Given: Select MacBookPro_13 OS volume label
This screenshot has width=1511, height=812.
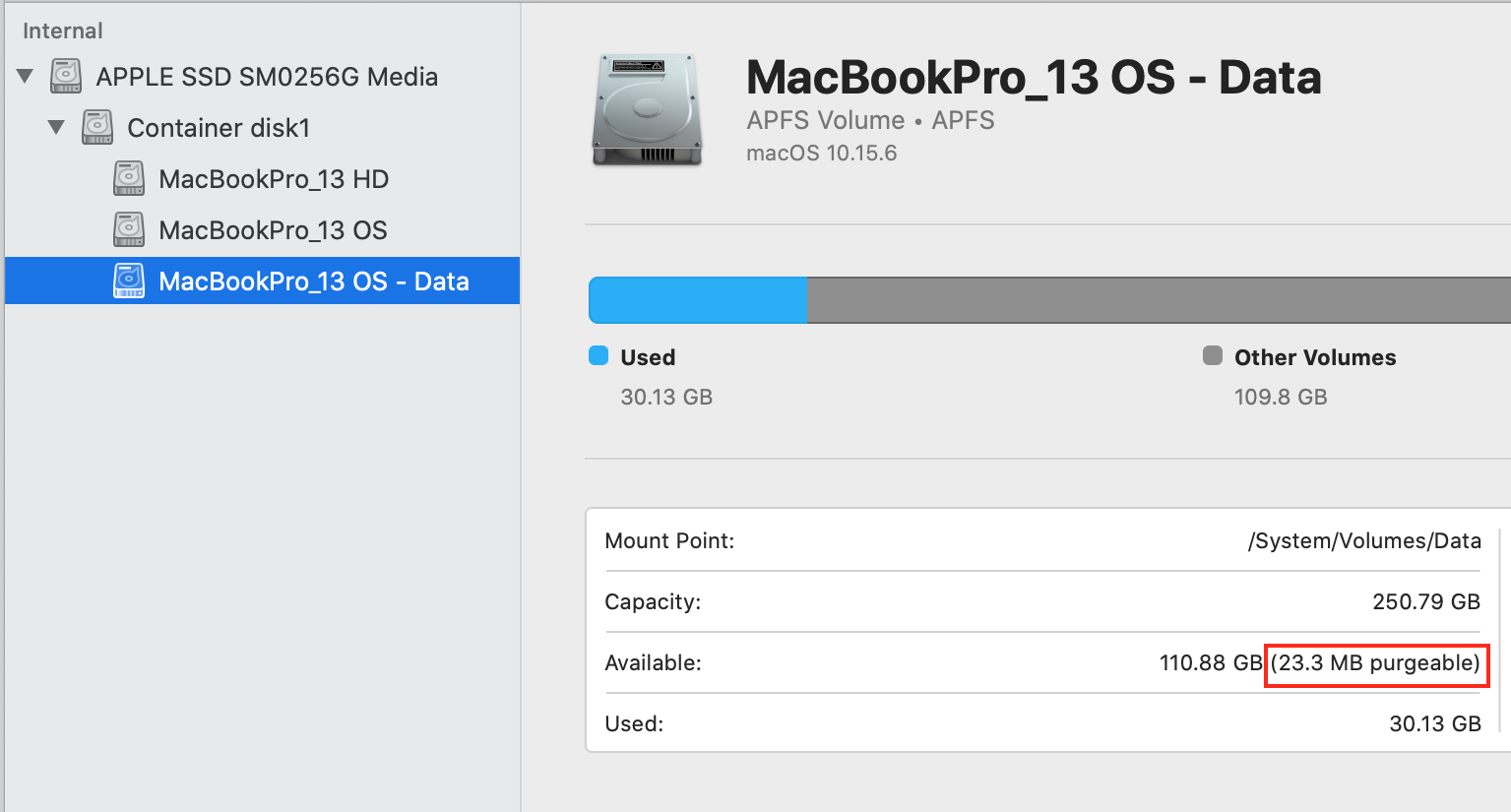Looking at the screenshot, I should 273,230.
